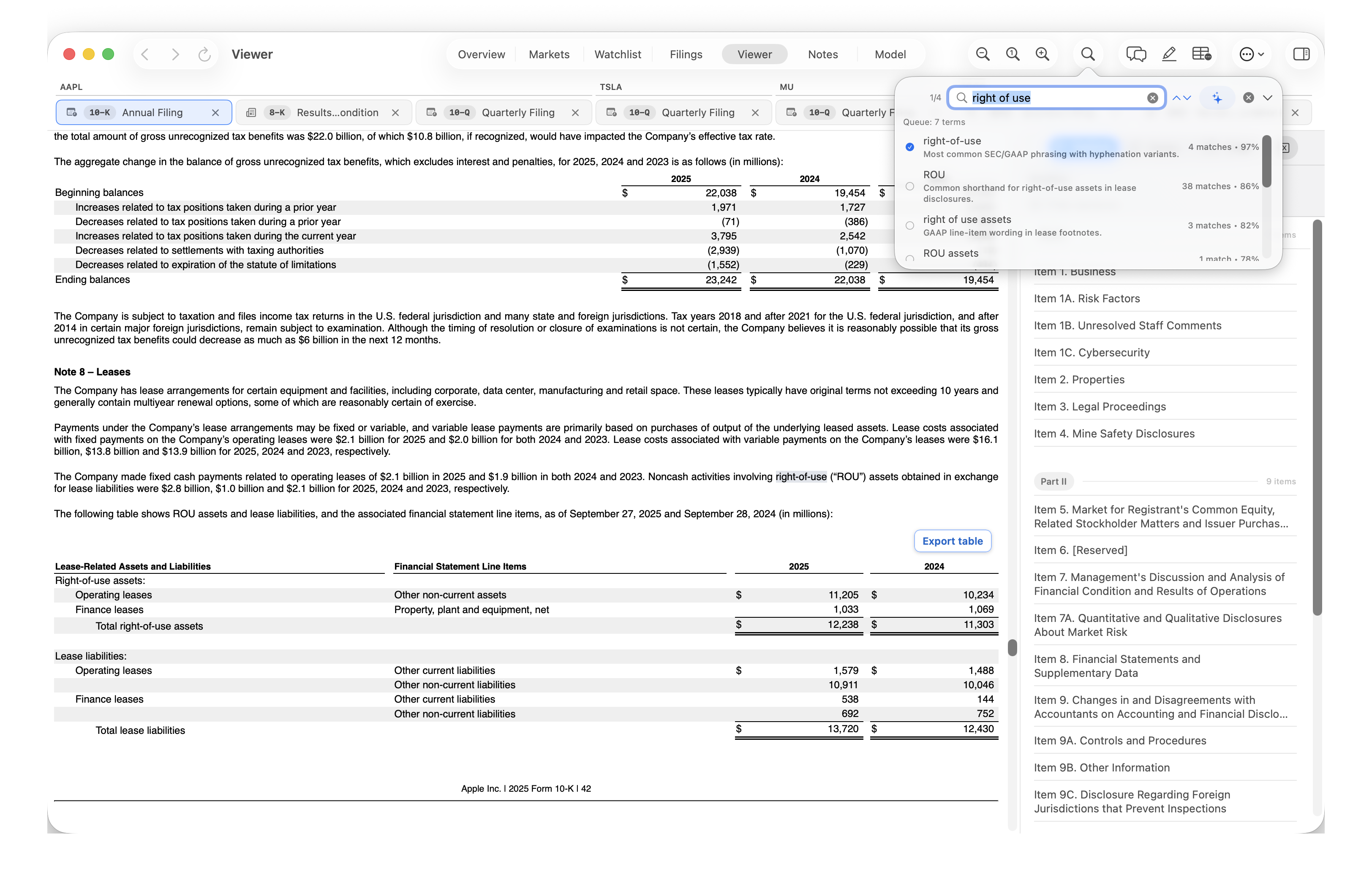Select the right-of-use term radio button

click(910, 147)
